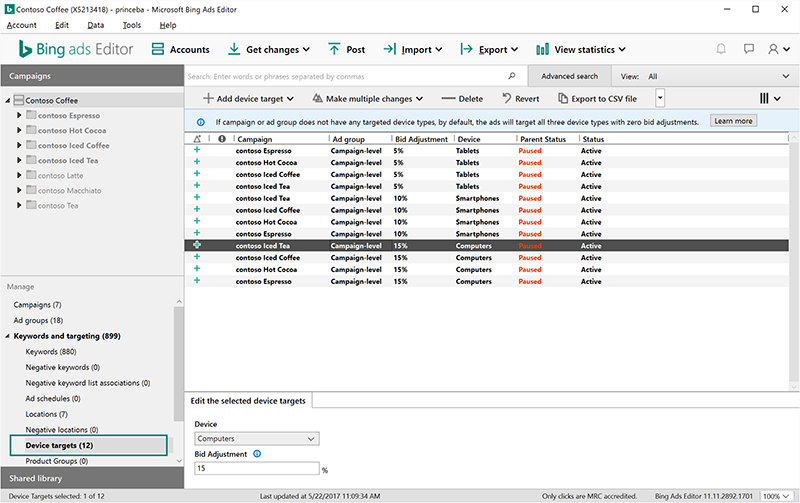Click the Learn more button
The image size is (800, 503).
tap(733, 121)
